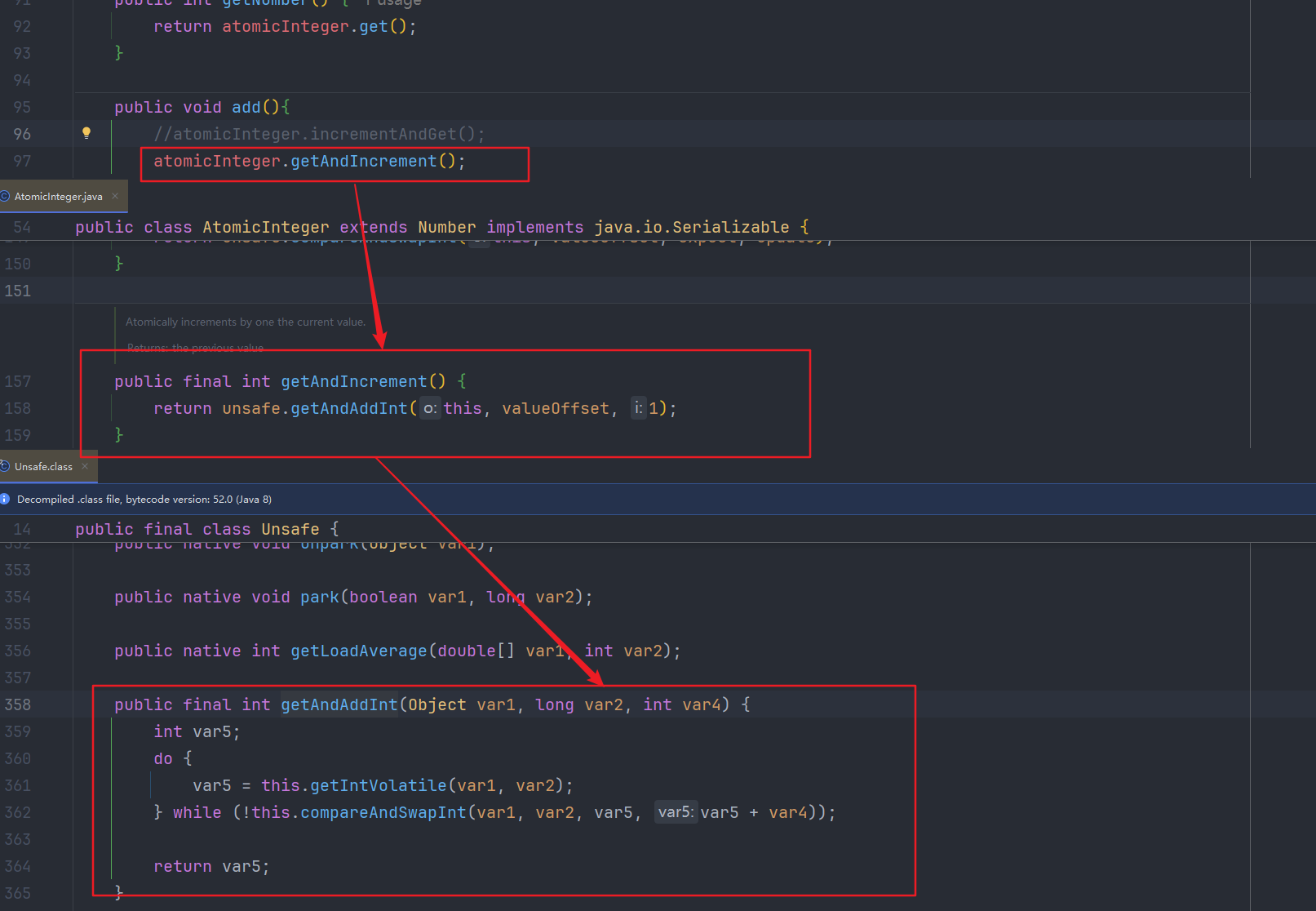Viewport: 1316px width, 911px height.
Task: Switch to the Unsafe.class tab
Action: 43,467
